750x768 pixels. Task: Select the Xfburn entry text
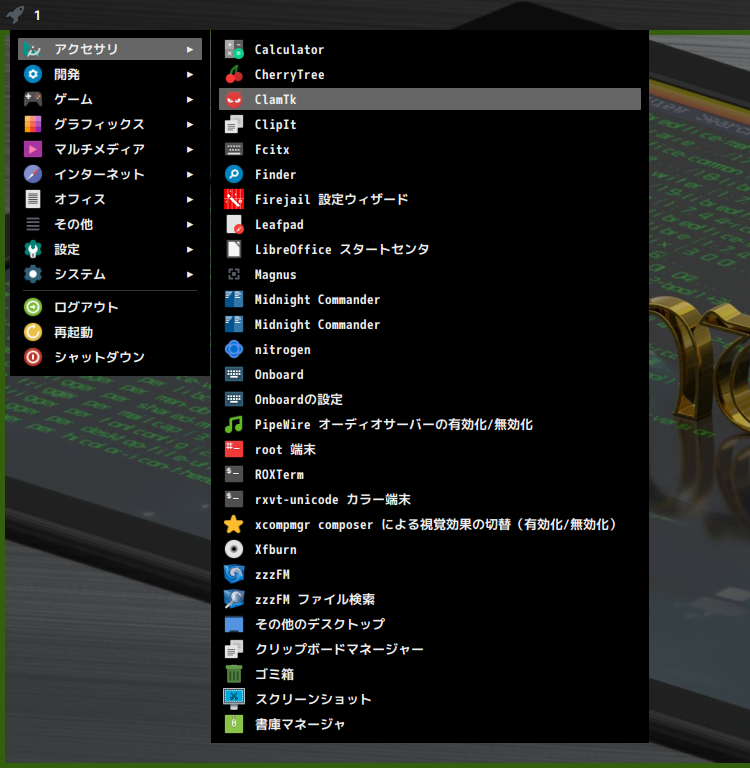[x=275, y=549]
